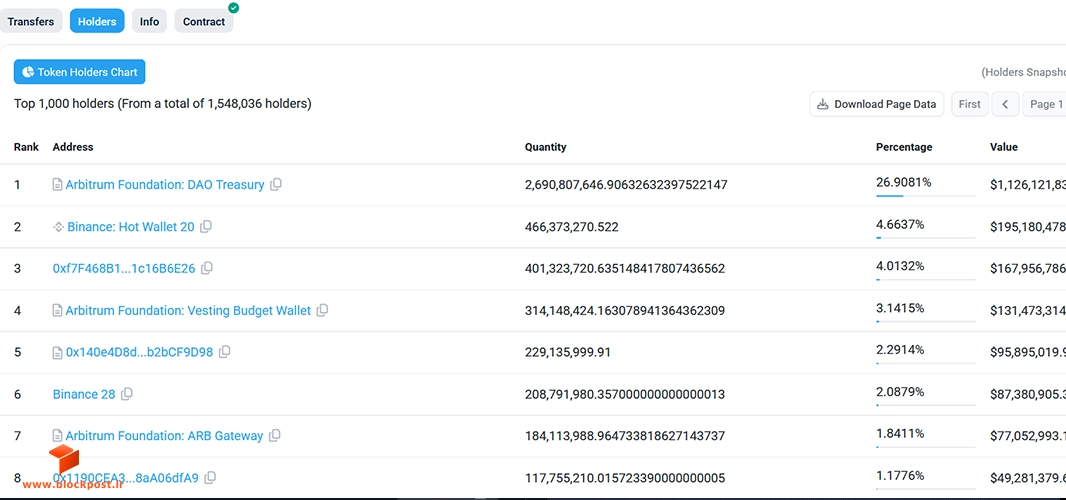Click the previous page chevron
The image size is (1066, 500).
[1005, 104]
